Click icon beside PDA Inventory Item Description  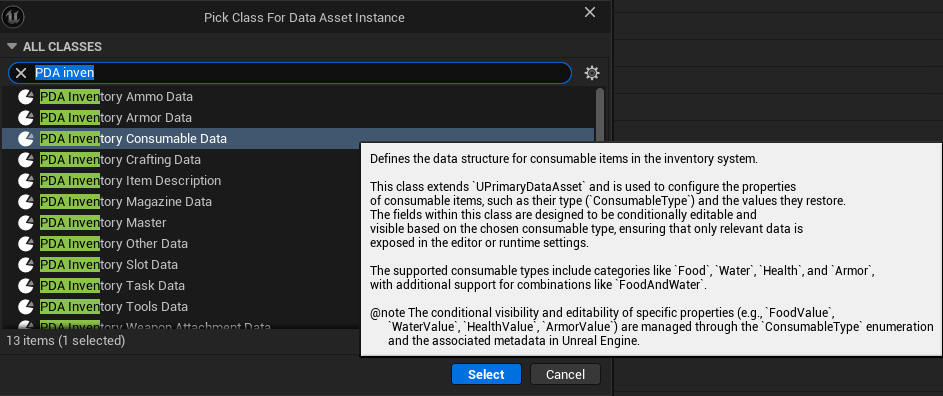26,181
